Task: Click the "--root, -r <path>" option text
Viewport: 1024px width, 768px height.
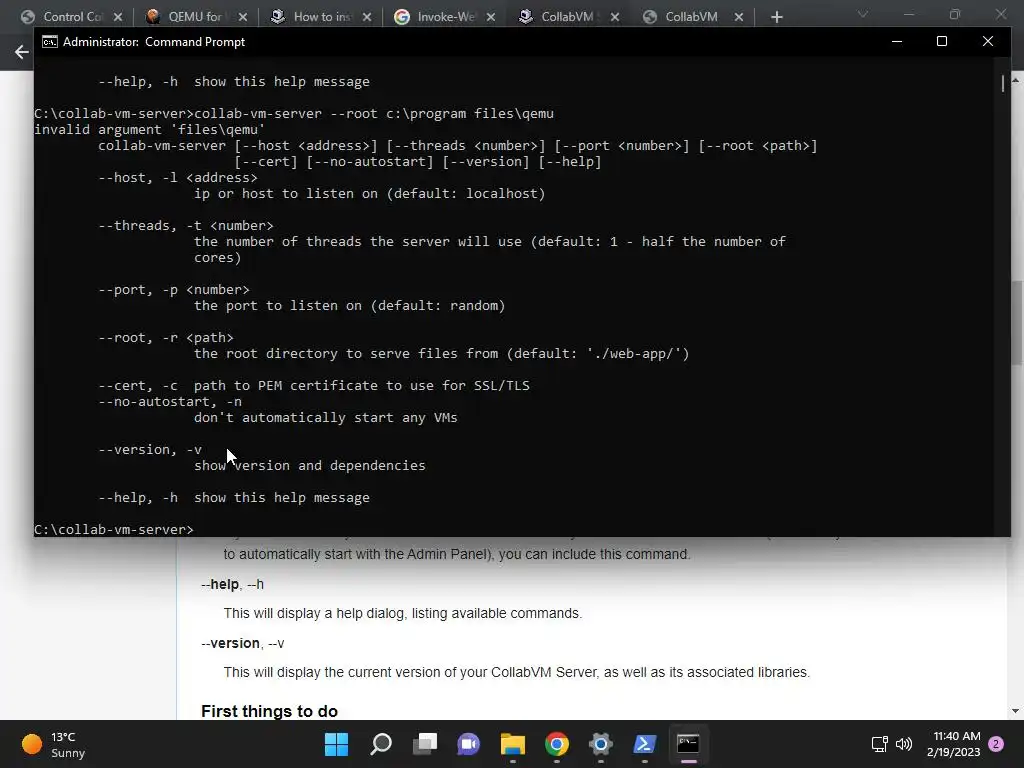Action: pyautogui.click(x=166, y=338)
